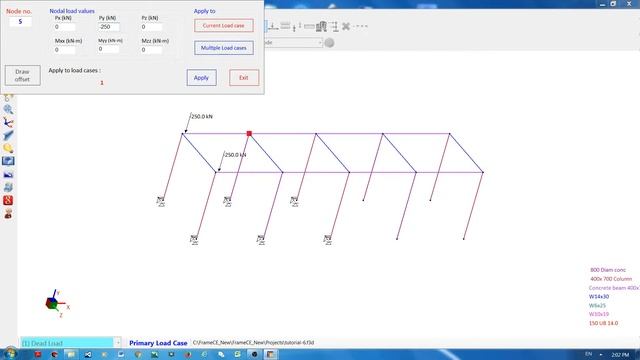This screenshot has height=360, width=640.
Task: Click the dashed line toolbar icon
Action: point(360,26)
